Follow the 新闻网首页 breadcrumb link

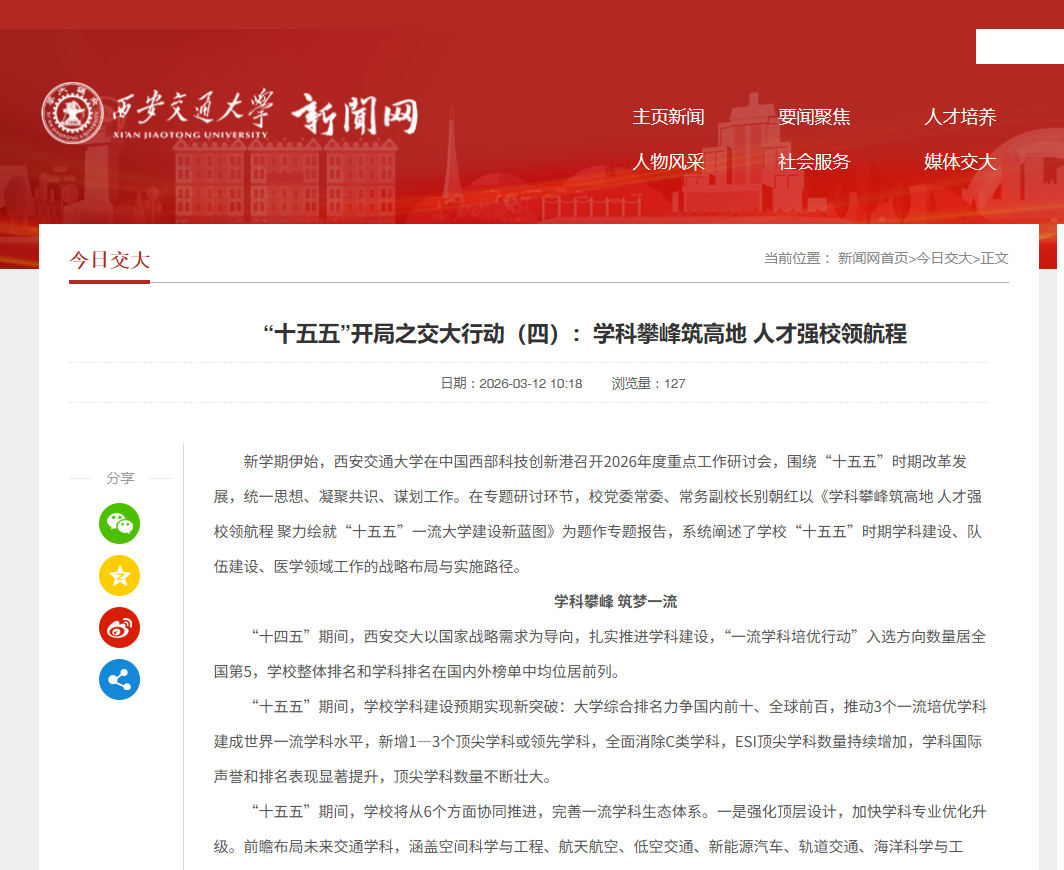(873, 258)
